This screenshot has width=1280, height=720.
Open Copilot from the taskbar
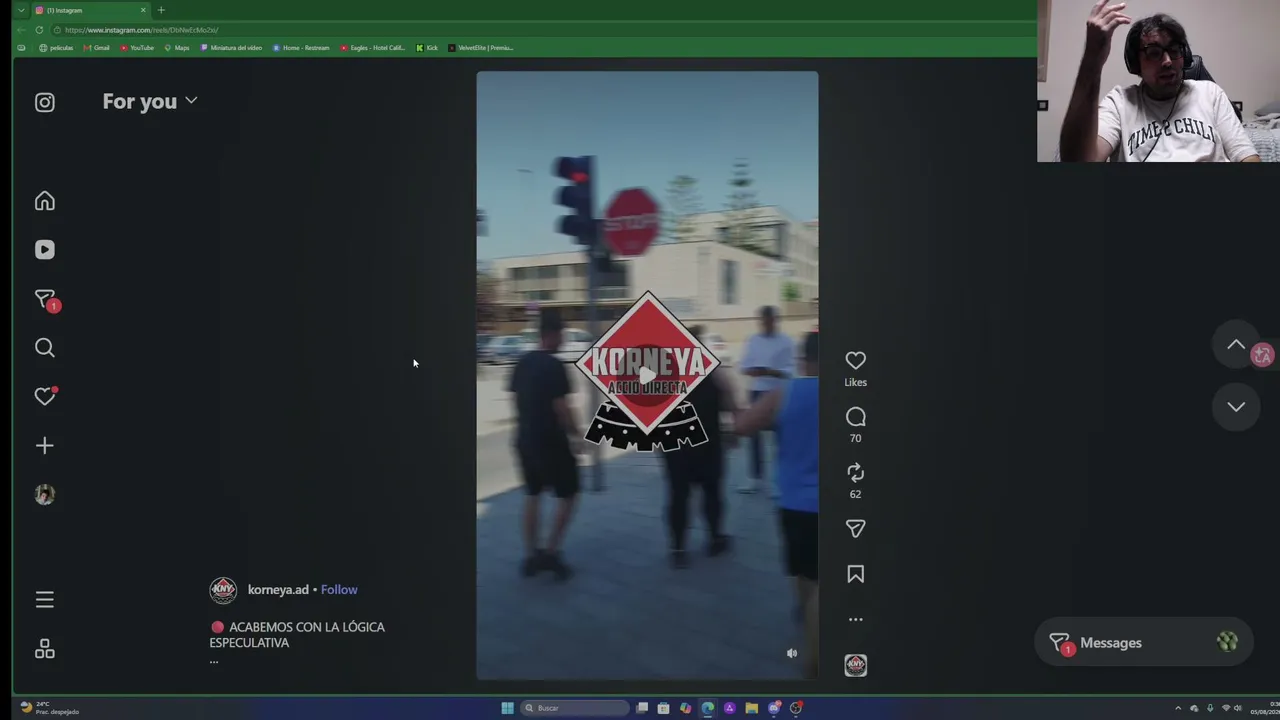coord(685,708)
